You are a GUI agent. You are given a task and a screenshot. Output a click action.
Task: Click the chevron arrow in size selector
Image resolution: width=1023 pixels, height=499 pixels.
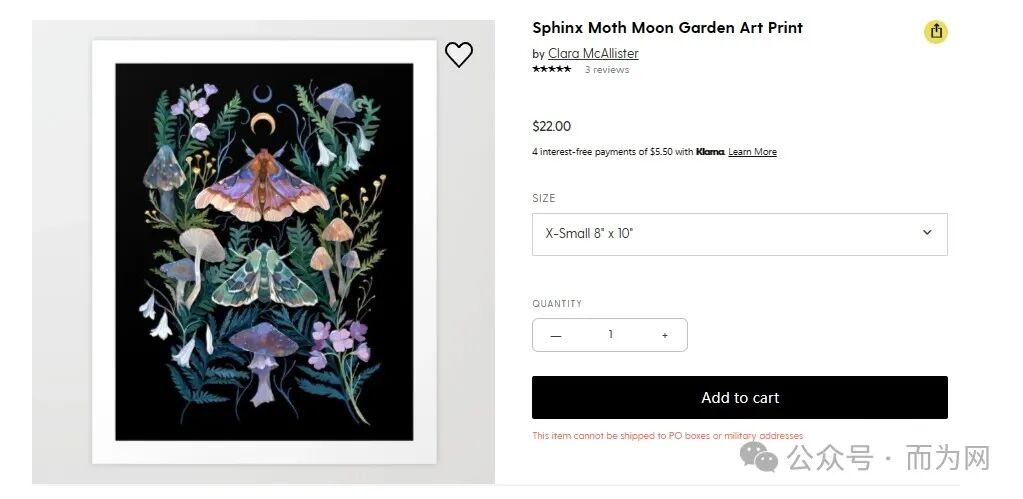tap(926, 233)
